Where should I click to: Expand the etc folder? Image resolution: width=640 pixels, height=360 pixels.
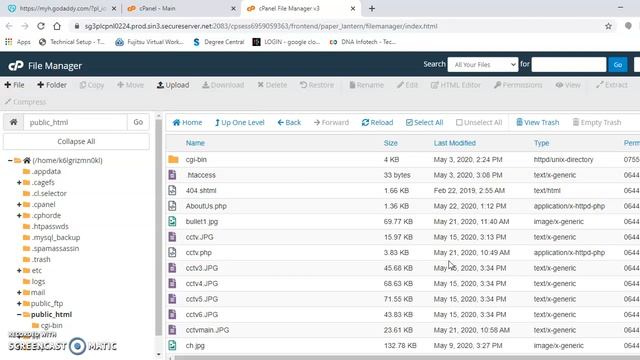[19, 271]
